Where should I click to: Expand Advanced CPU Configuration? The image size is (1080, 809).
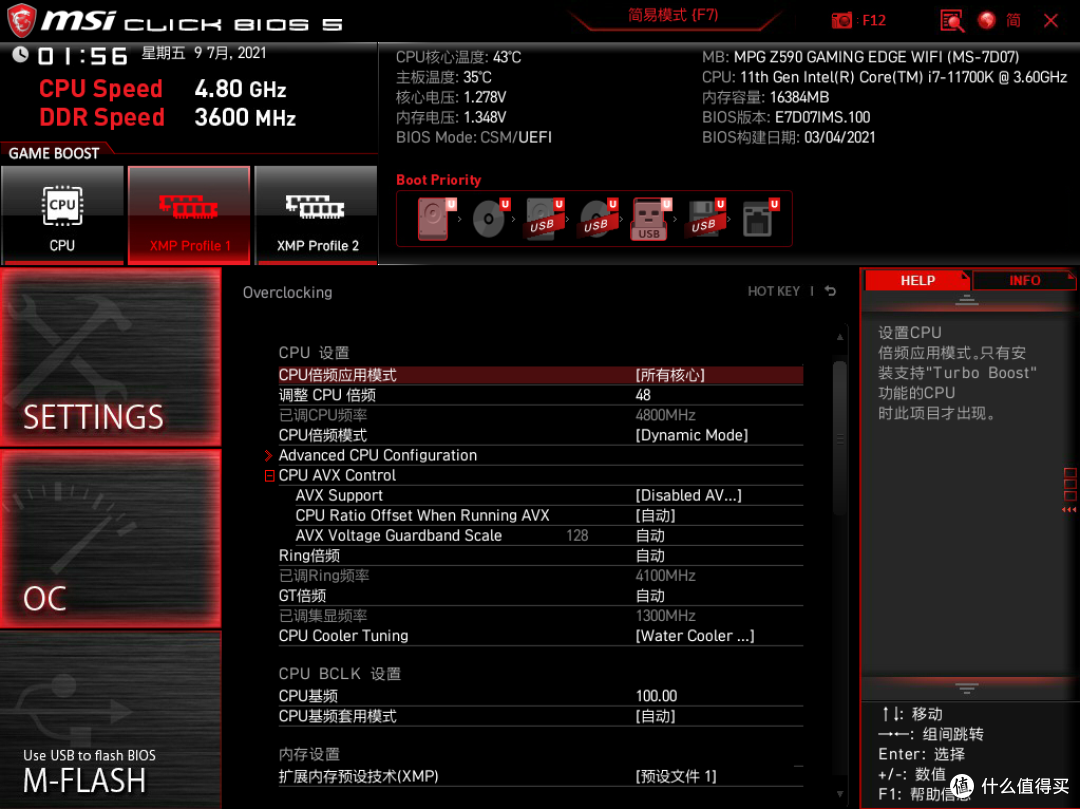(x=377, y=455)
